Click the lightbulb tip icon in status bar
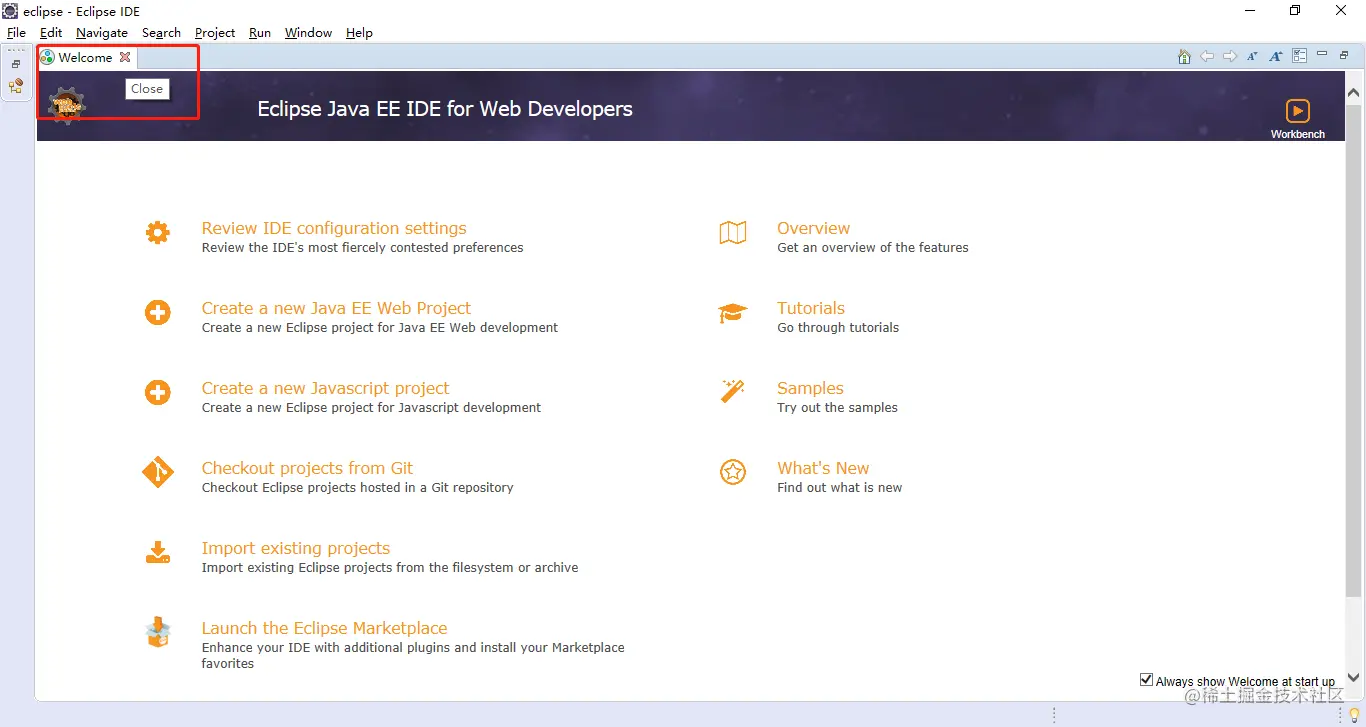Image resolution: width=1366 pixels, height=727 pixels. (1354, 714)
